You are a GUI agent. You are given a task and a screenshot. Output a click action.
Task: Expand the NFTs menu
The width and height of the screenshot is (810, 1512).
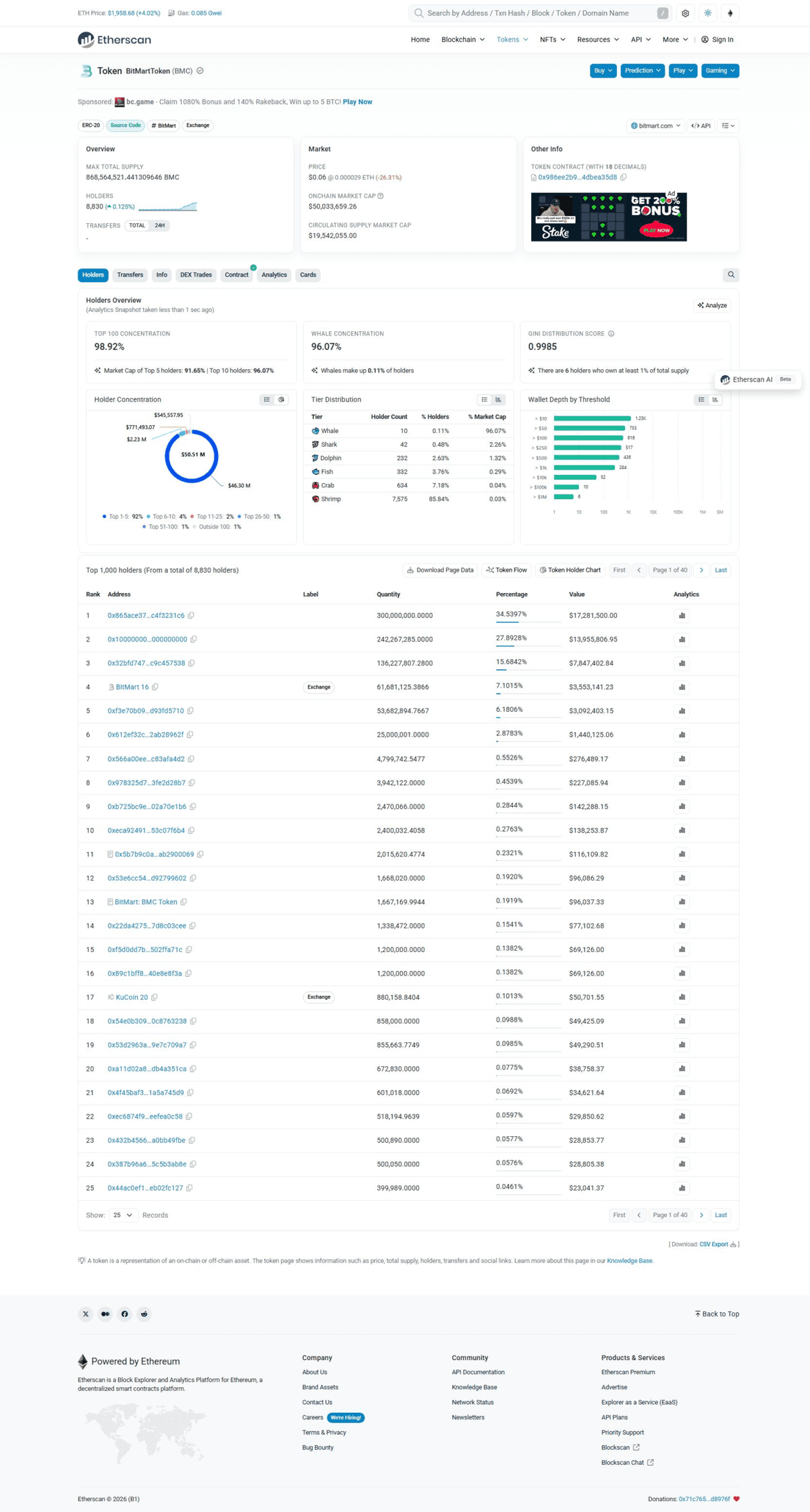point(552,40)
